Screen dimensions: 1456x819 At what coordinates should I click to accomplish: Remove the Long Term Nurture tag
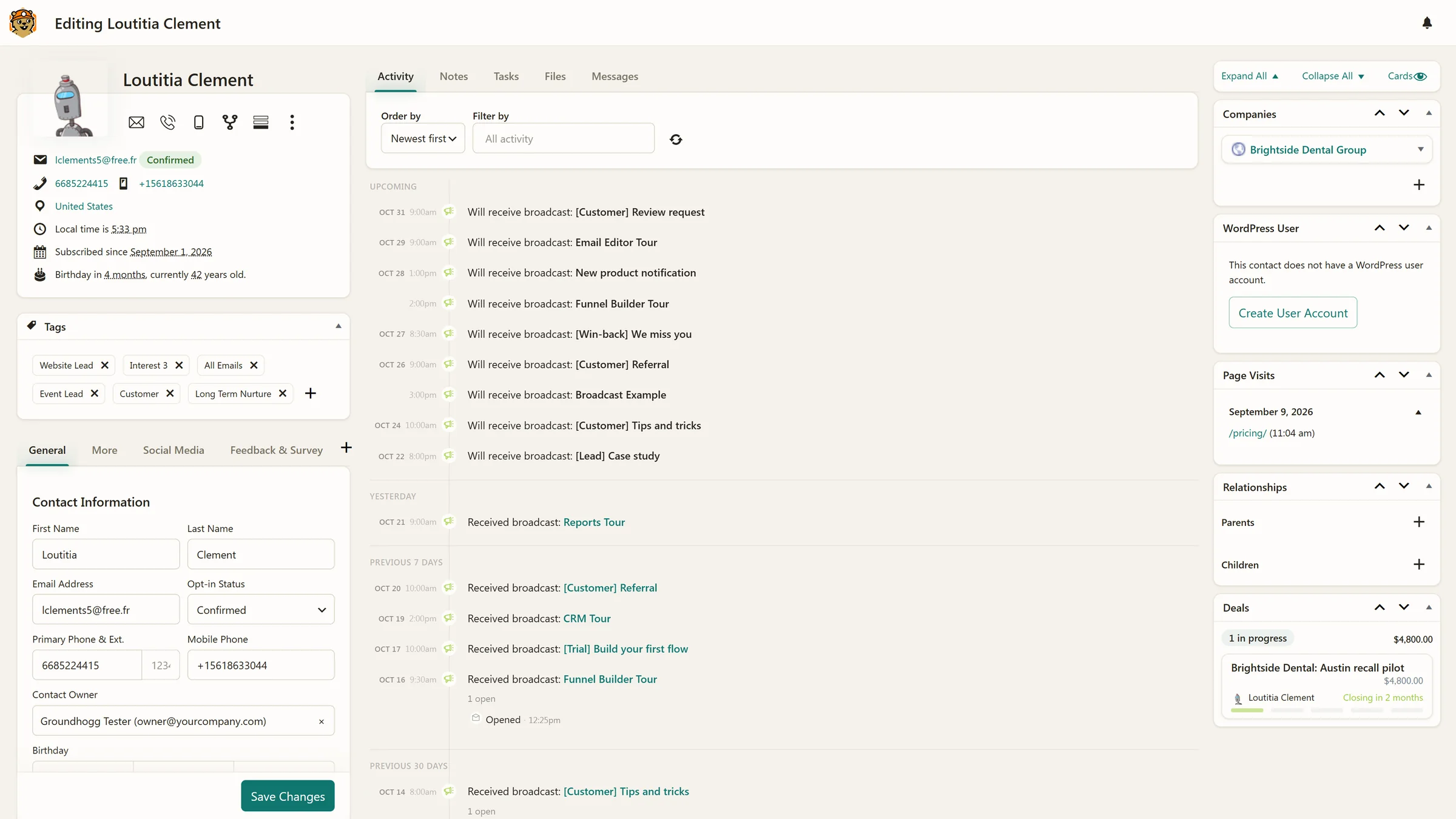click(x=283, y=394)
